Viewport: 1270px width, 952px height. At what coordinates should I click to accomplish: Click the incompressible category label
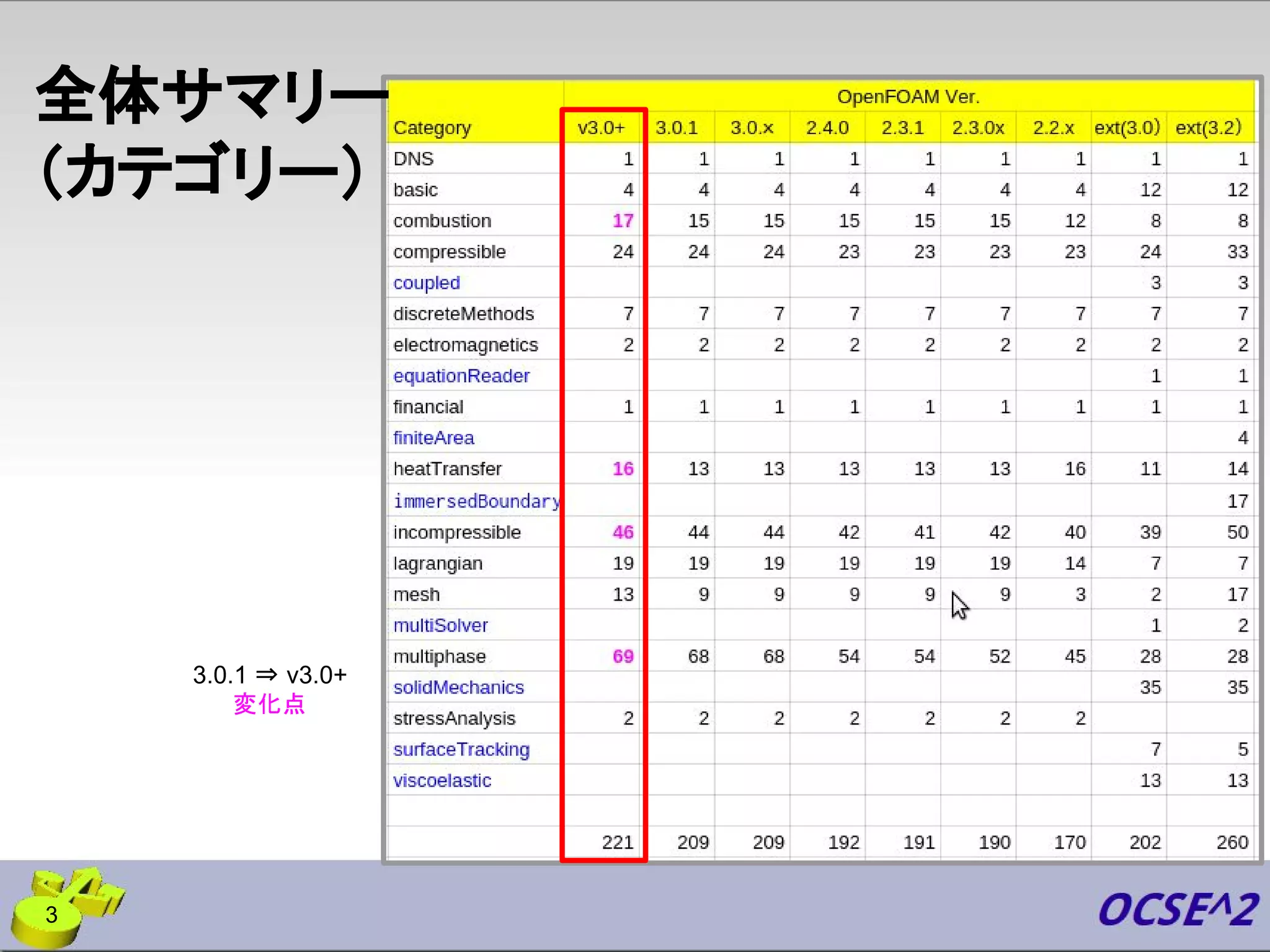[x=457, y=532]
